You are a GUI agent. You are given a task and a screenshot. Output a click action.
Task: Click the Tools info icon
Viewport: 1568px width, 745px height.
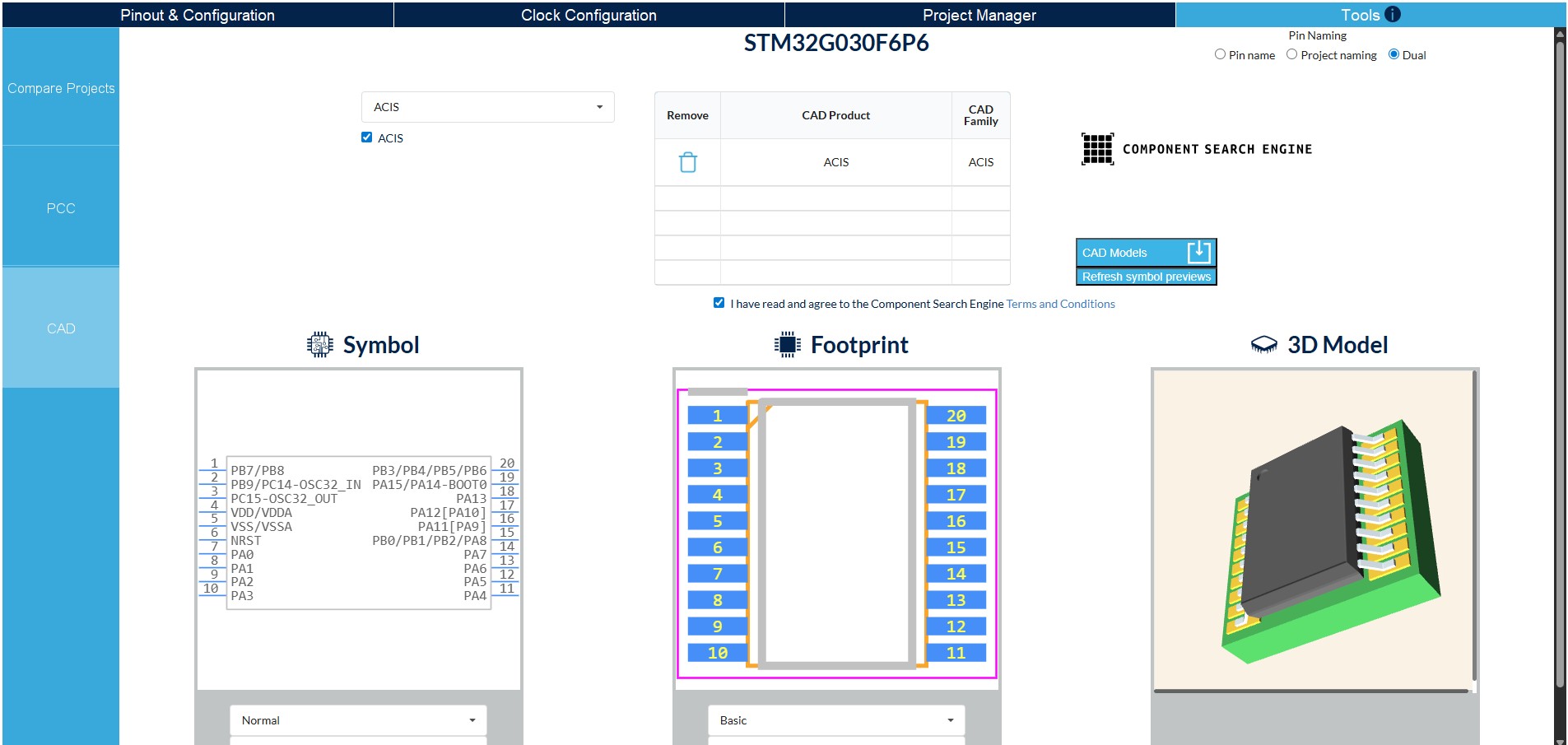(x=1393, y=15)
